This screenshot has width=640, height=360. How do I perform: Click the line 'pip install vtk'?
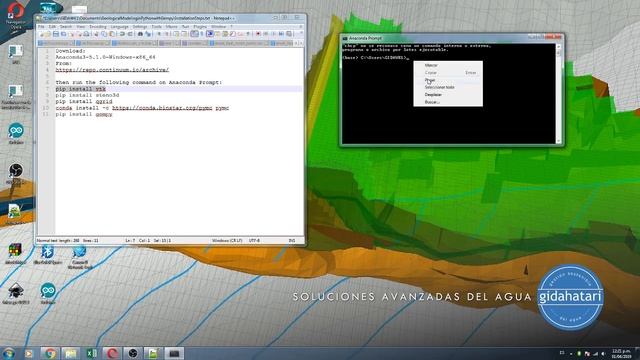click(x=81, y=89)
